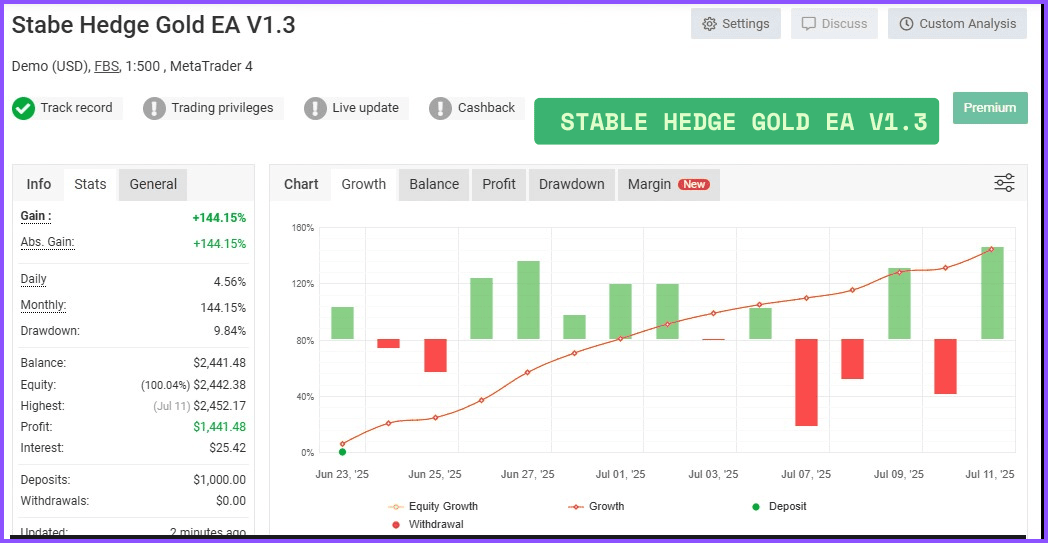Switch to the Stats tab

click(x=90, y=184)
